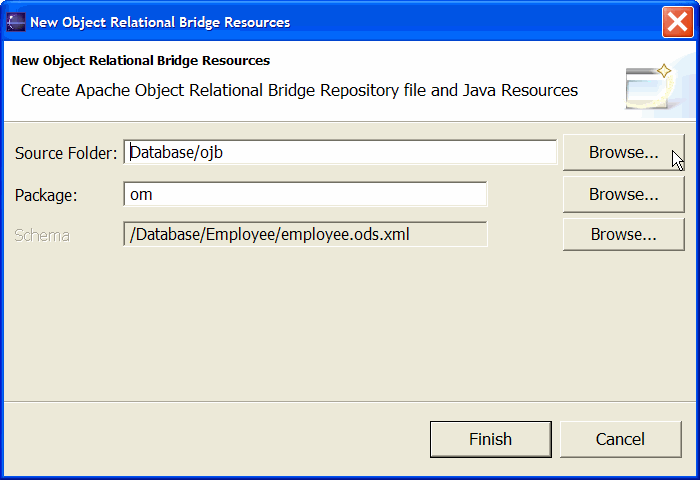Screen dimensions: 700x480
Task: Cancel the resource creation dialog
Action: 621,439
